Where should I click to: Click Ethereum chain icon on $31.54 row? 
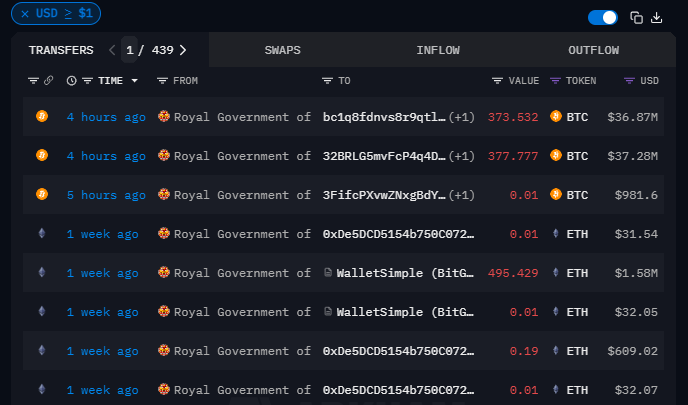coord(42,233)
